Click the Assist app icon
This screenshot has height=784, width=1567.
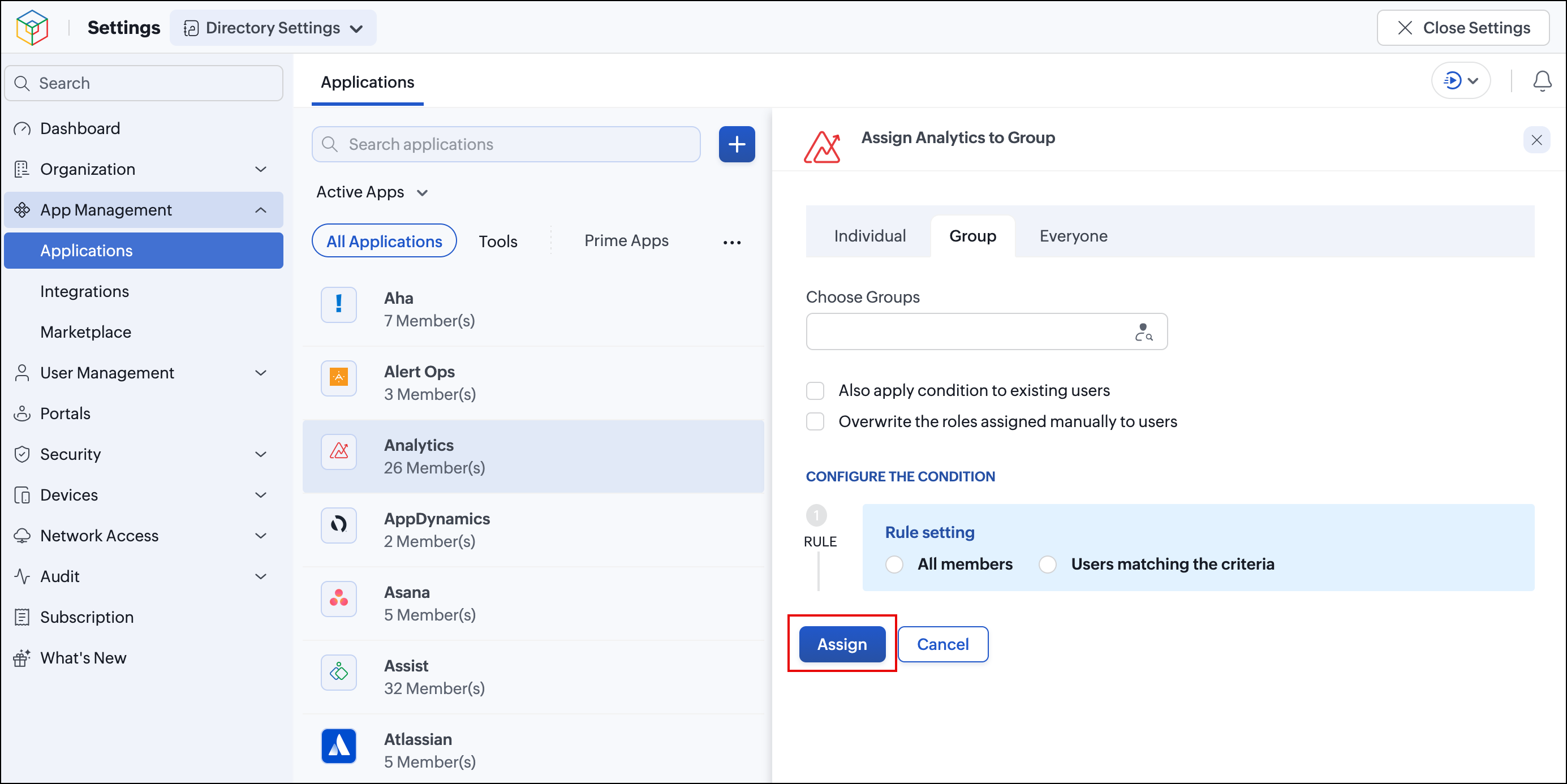click(x=339, y=673)
